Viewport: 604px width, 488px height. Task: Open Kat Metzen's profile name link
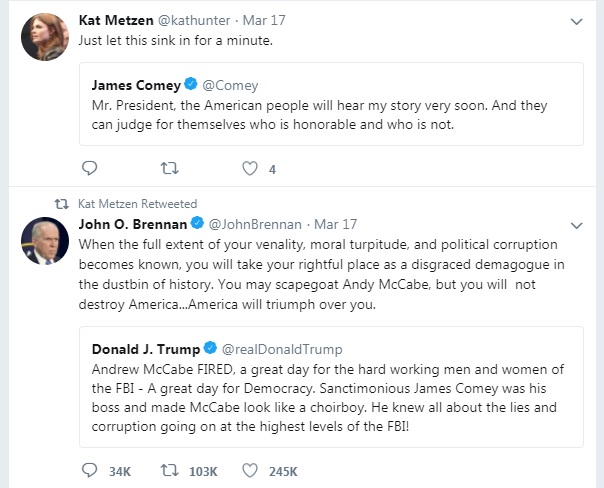coord(116,20)
